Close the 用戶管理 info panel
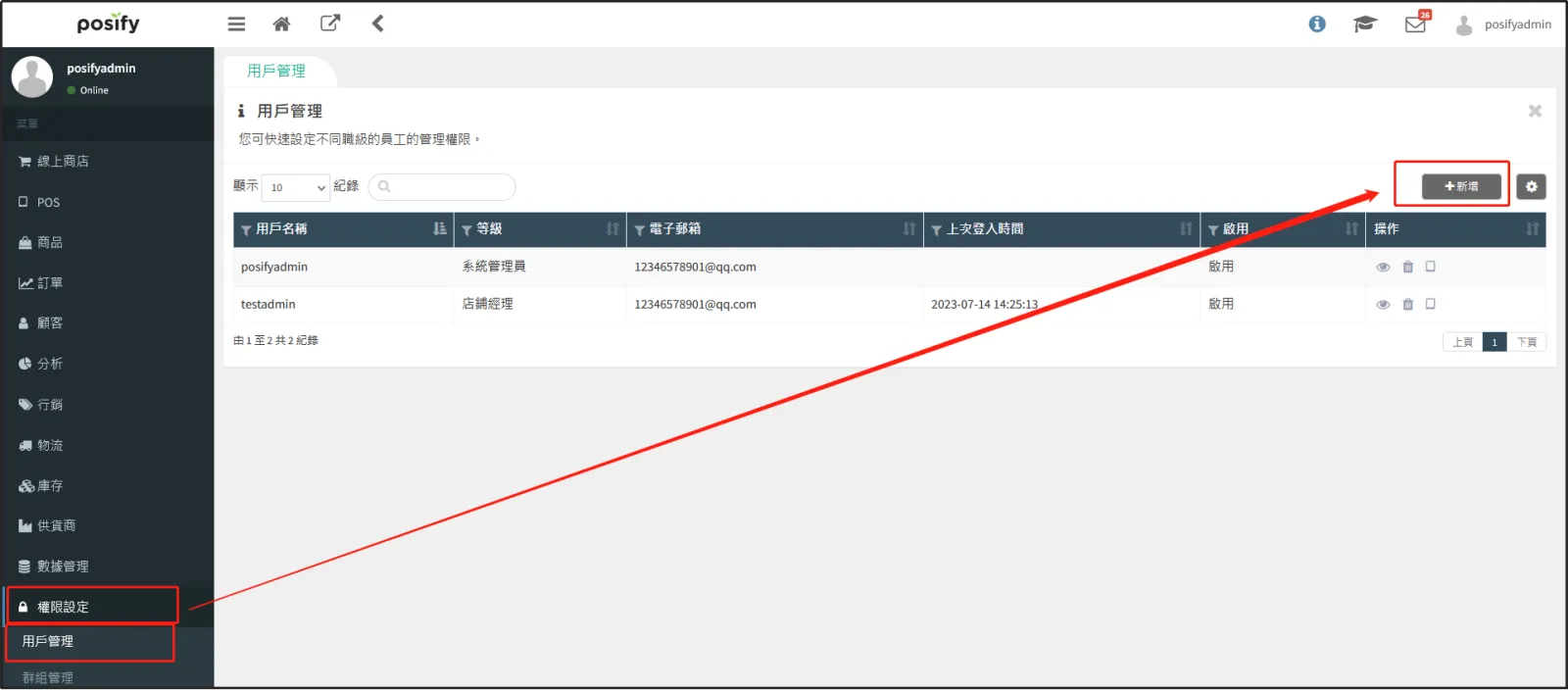The height and width of the screenshot is (690, 1568). click(1535, 111)
